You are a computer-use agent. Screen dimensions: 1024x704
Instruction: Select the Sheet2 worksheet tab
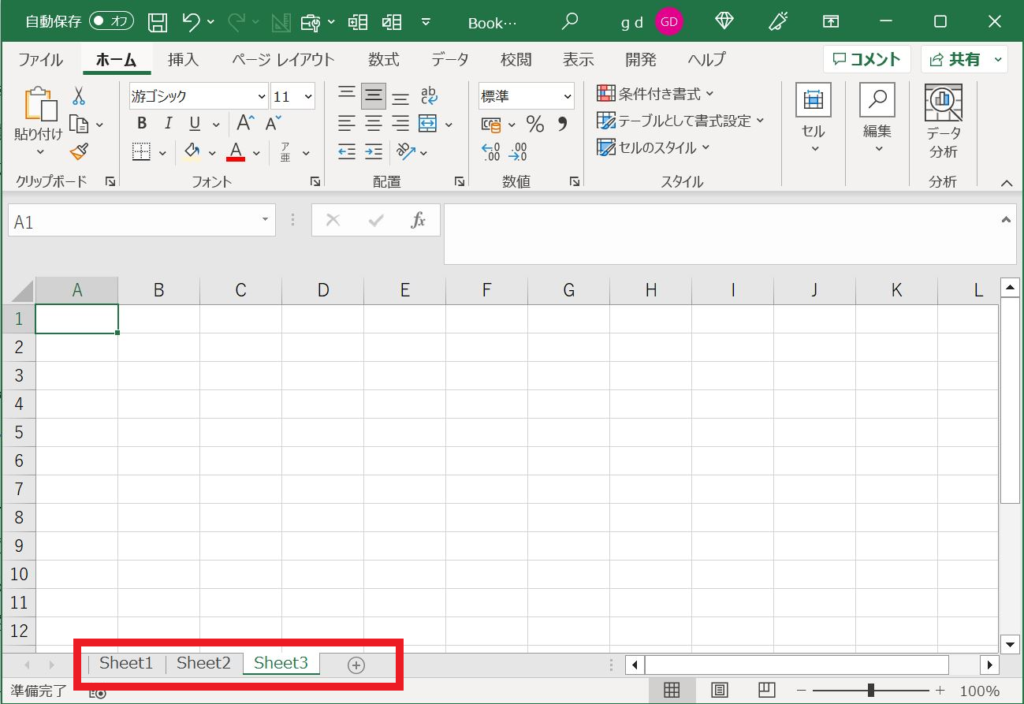(203, 663)
